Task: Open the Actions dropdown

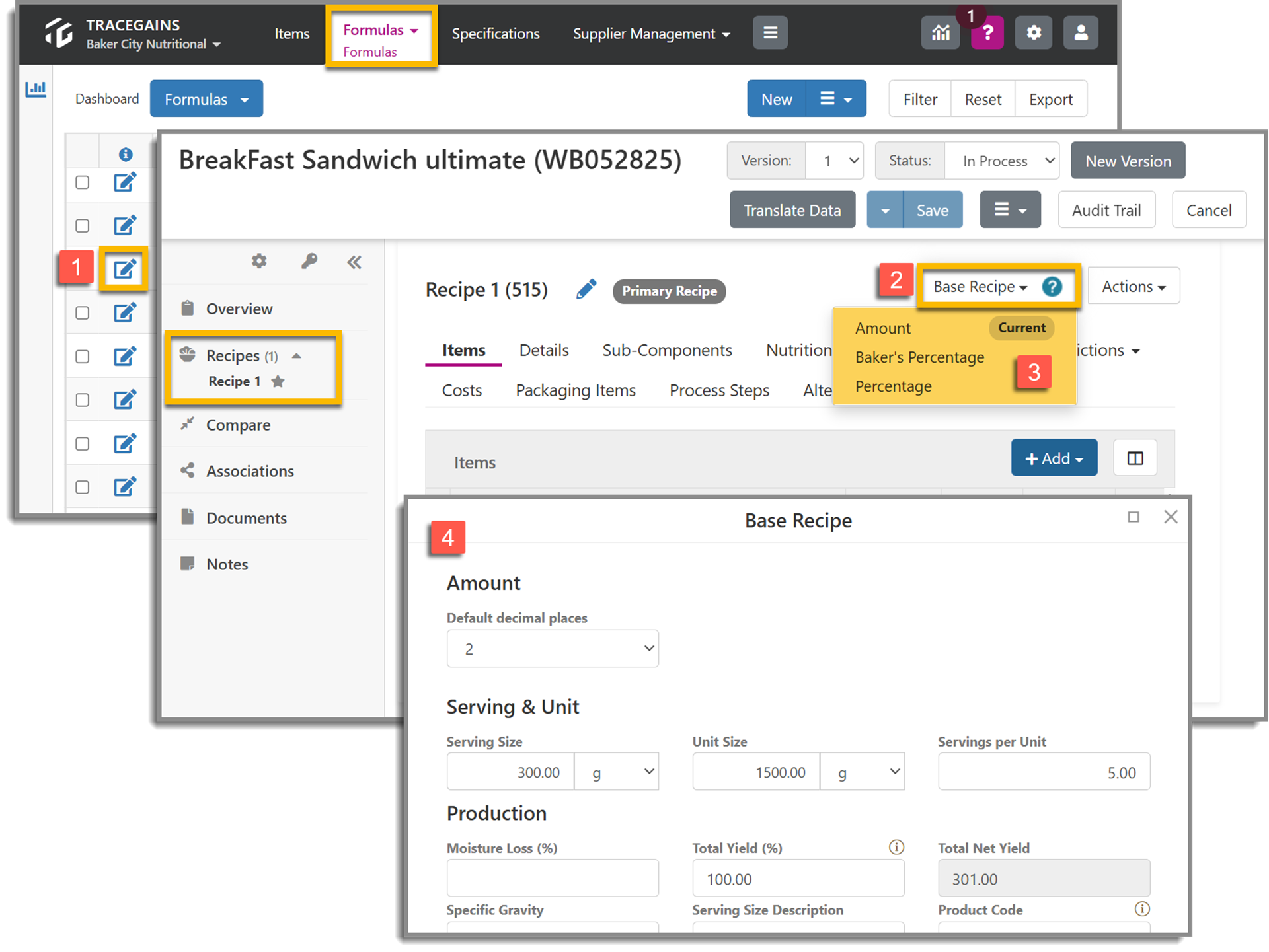Action: click(x=1134, y=286)
